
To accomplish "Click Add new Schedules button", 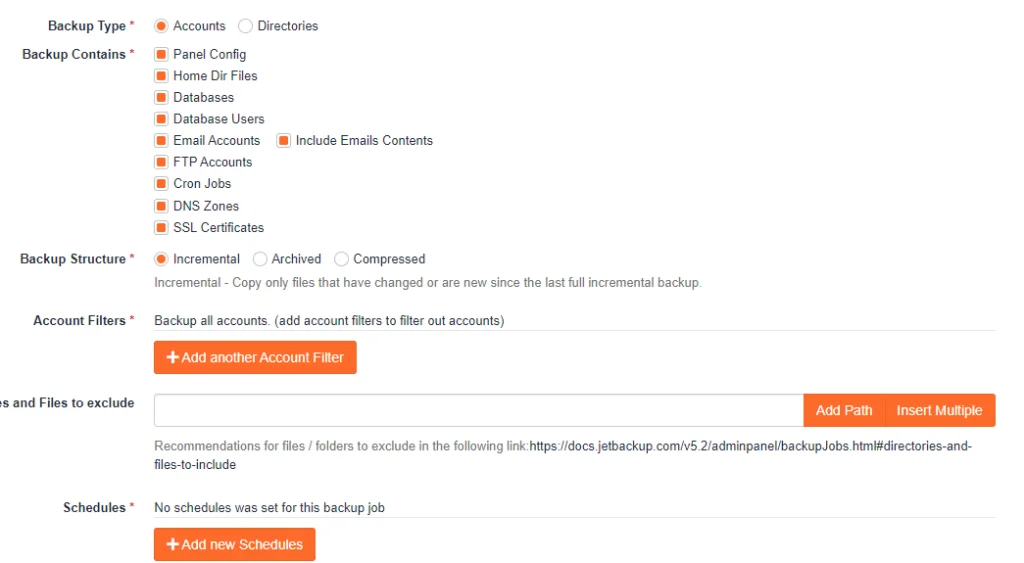I will click(234, 544).
